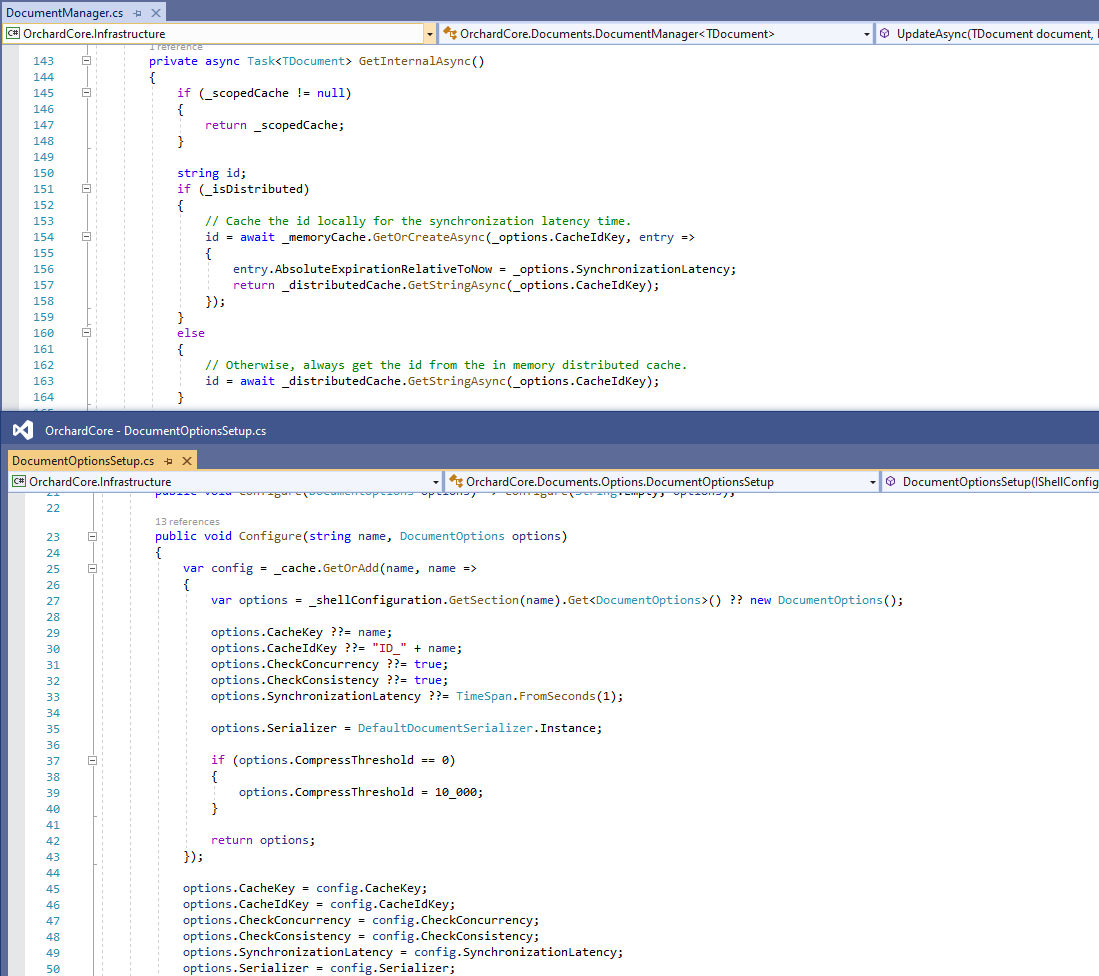
Task: Open the OrchardCore.Infrastructure project dropdown above DocumentOptionsSetup code
Action: 435,481
